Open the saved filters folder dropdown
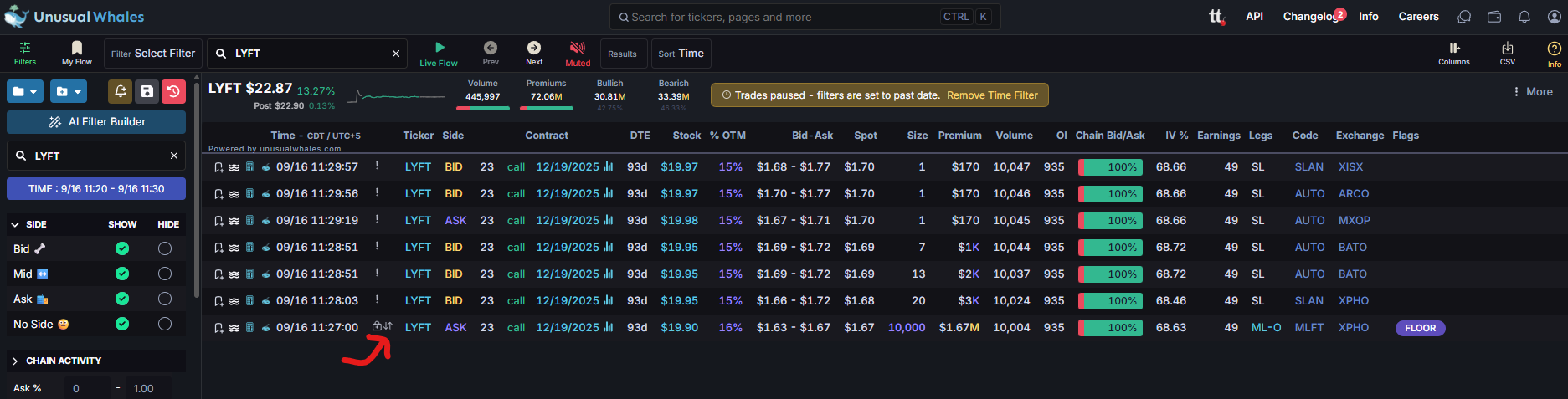Viewport: 1568px width, 399px height. coord(25,91)
